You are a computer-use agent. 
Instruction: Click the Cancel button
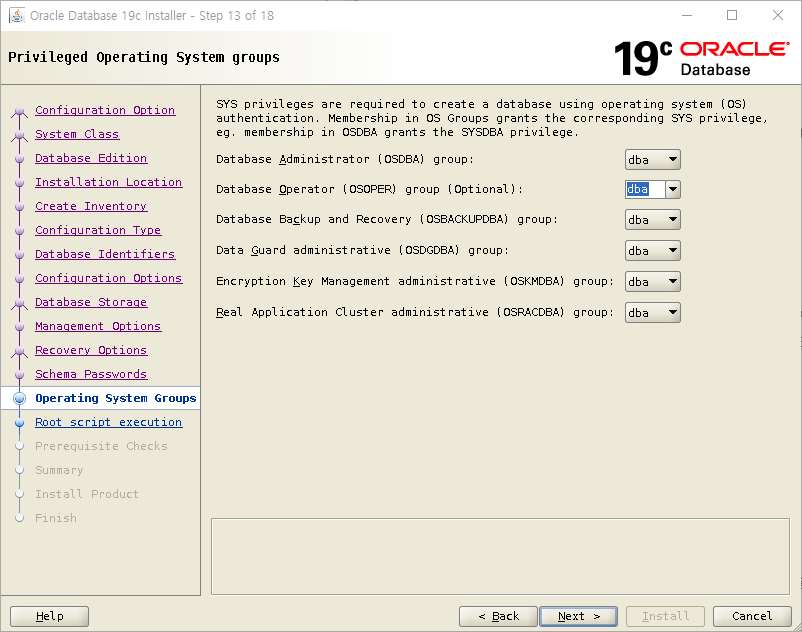pos(752,616)
